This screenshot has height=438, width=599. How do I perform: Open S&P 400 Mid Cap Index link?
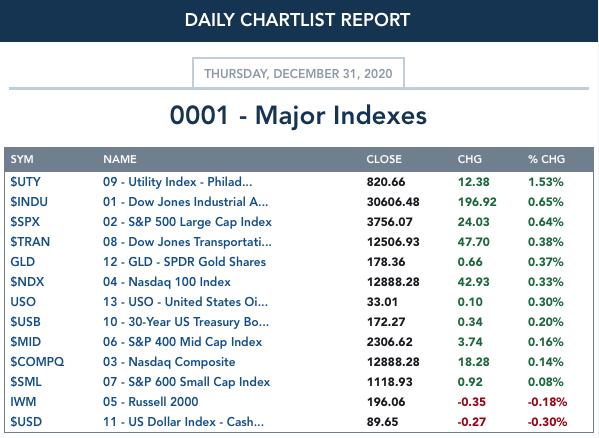(183, 342)
